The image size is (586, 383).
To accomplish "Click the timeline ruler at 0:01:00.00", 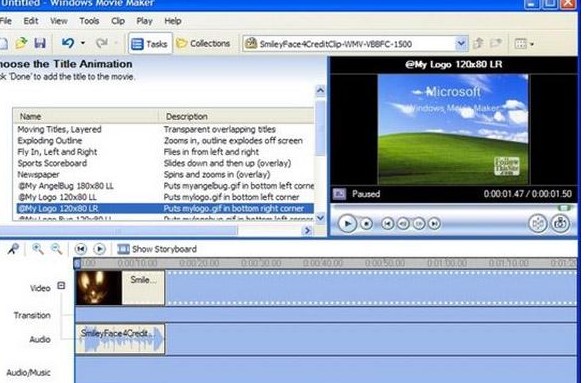I will (447, 263).
